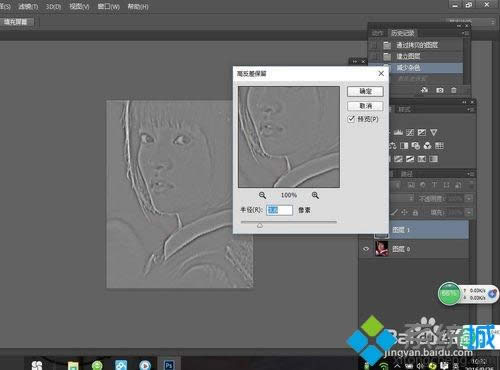Hide the 图层 0 layer eye

click(x=366, y=249)
